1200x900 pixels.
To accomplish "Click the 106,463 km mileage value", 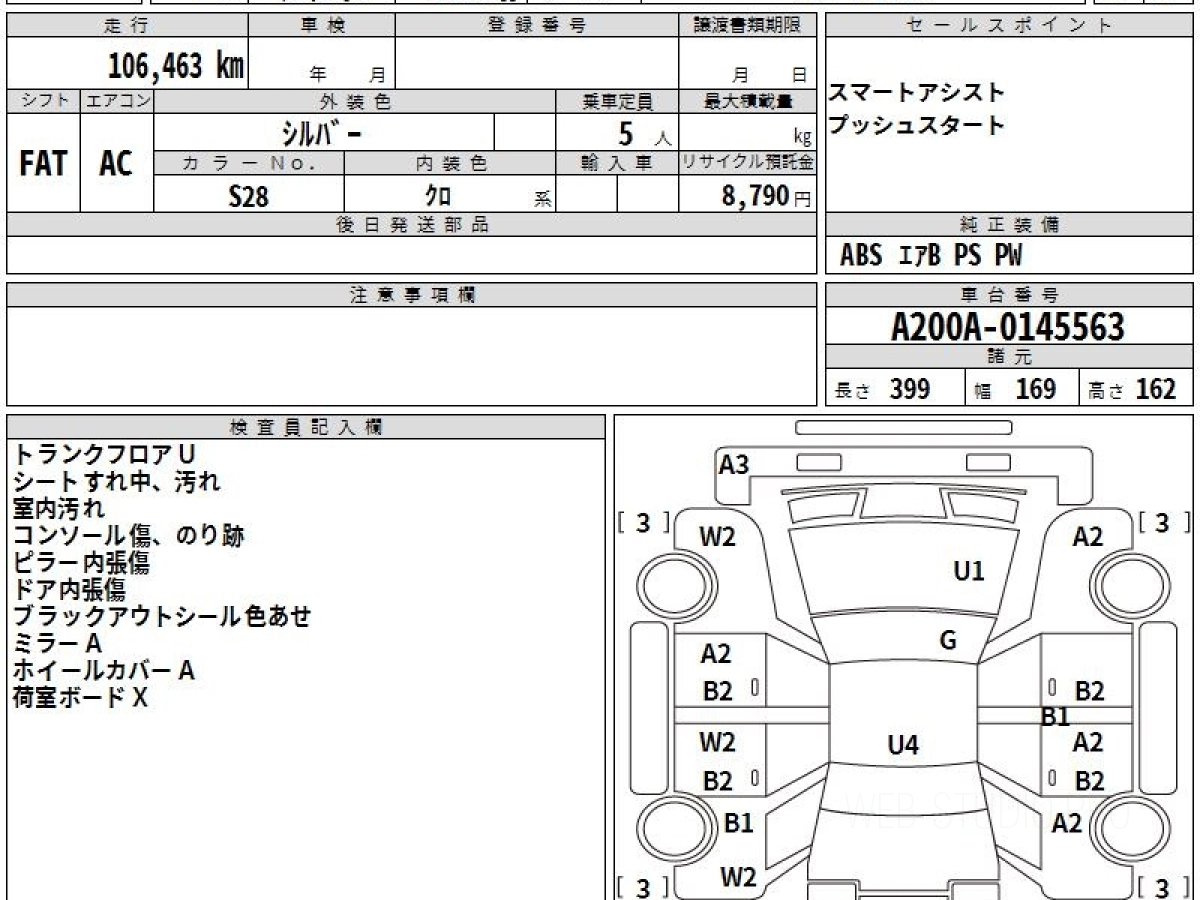I will (x=176, y=66).
